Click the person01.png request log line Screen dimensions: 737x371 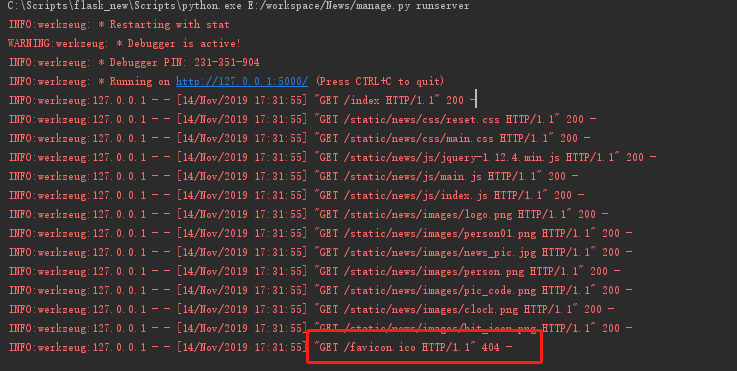point(321,233)
